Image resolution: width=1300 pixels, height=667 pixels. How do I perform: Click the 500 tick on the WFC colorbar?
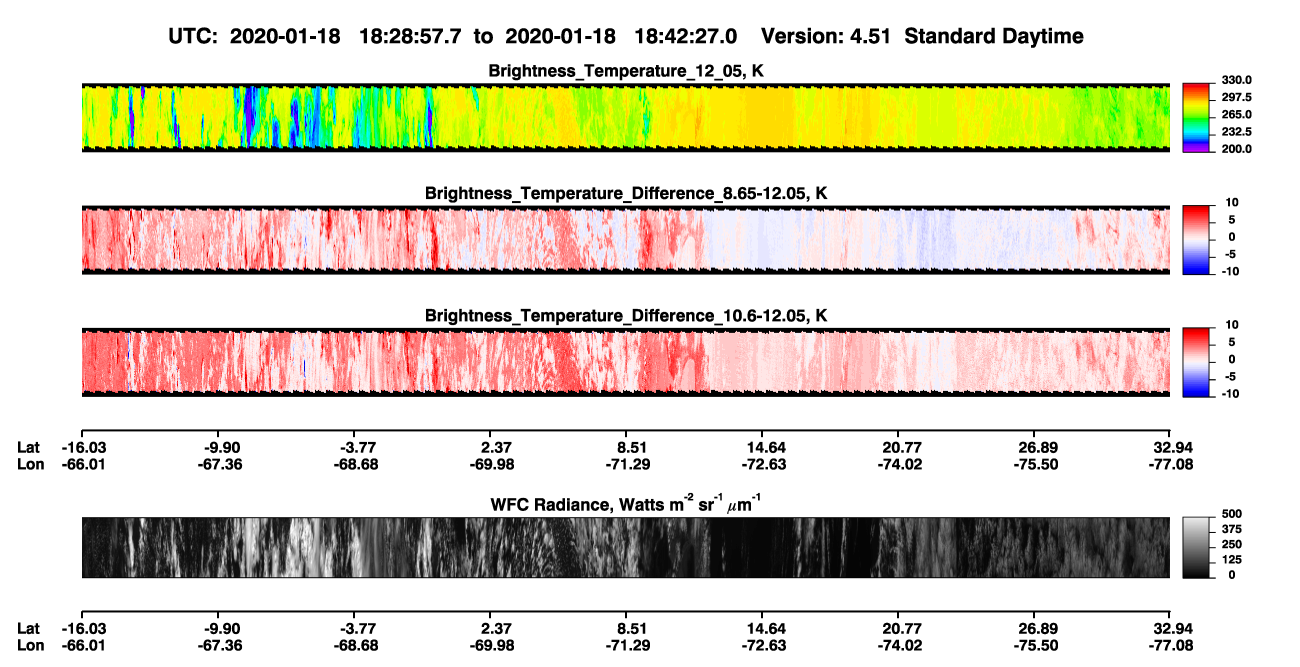pyautogui.click(x=1232, y=513)
